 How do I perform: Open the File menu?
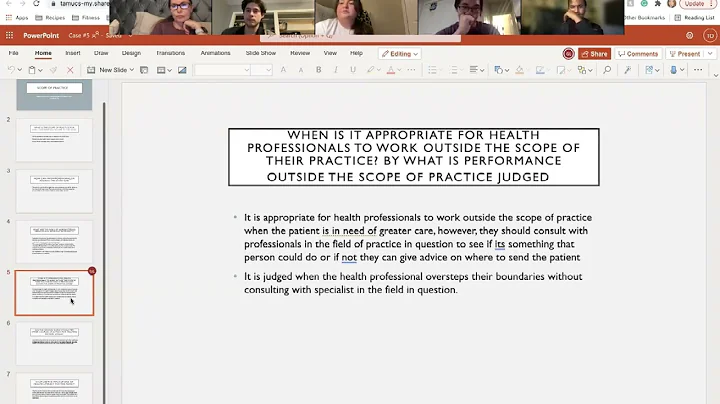coord(13,53)
